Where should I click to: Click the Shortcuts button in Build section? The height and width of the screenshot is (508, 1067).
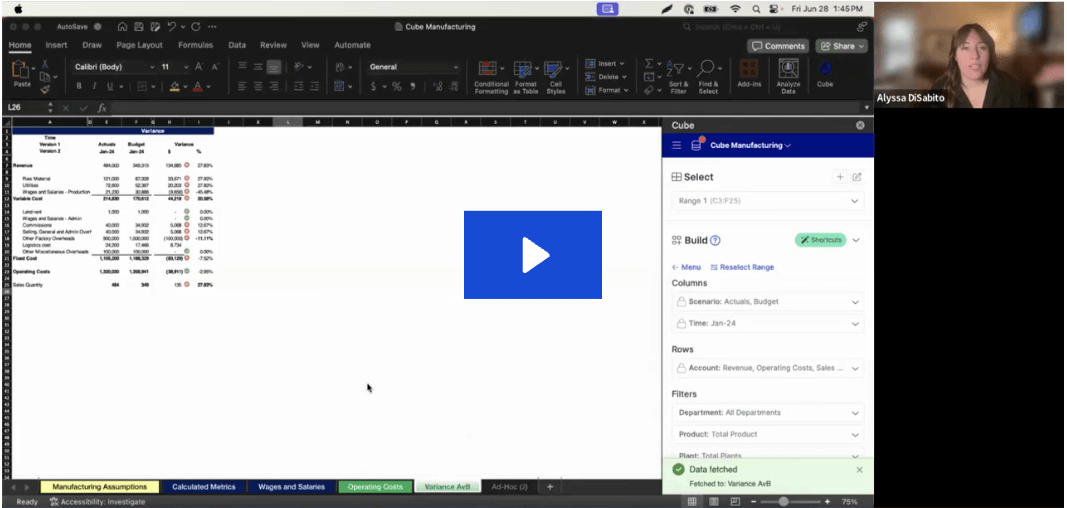tap(820, 240)
